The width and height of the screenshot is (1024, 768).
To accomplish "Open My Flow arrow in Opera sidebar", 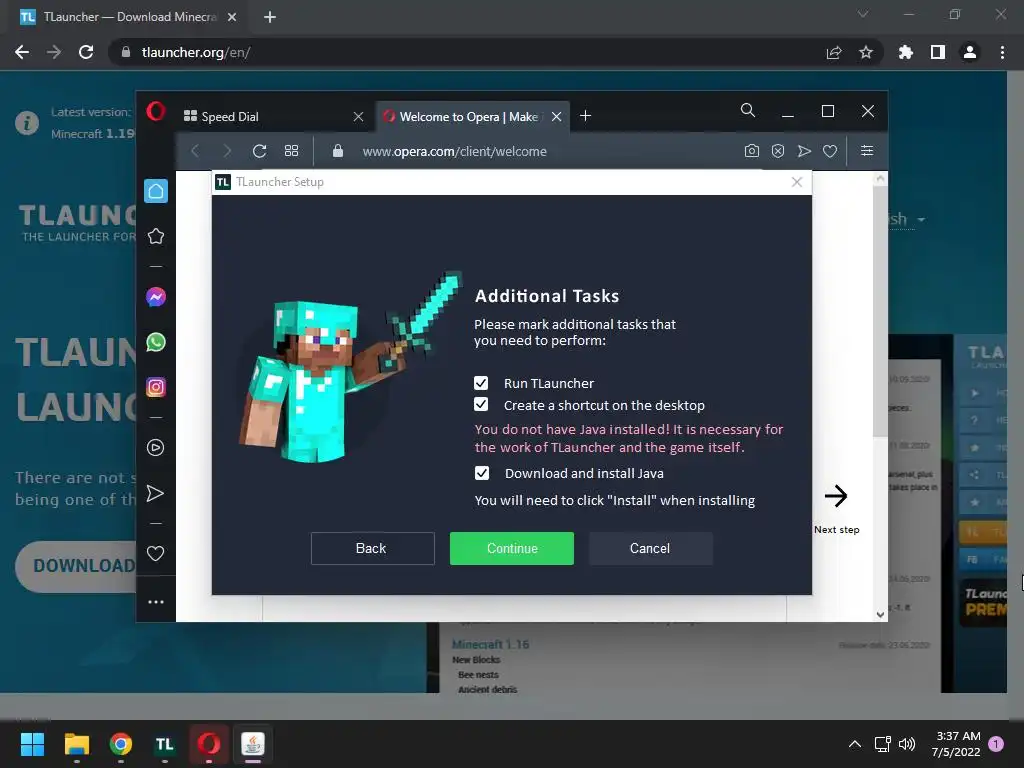I will pyautogui.click(x=155, y=493).
